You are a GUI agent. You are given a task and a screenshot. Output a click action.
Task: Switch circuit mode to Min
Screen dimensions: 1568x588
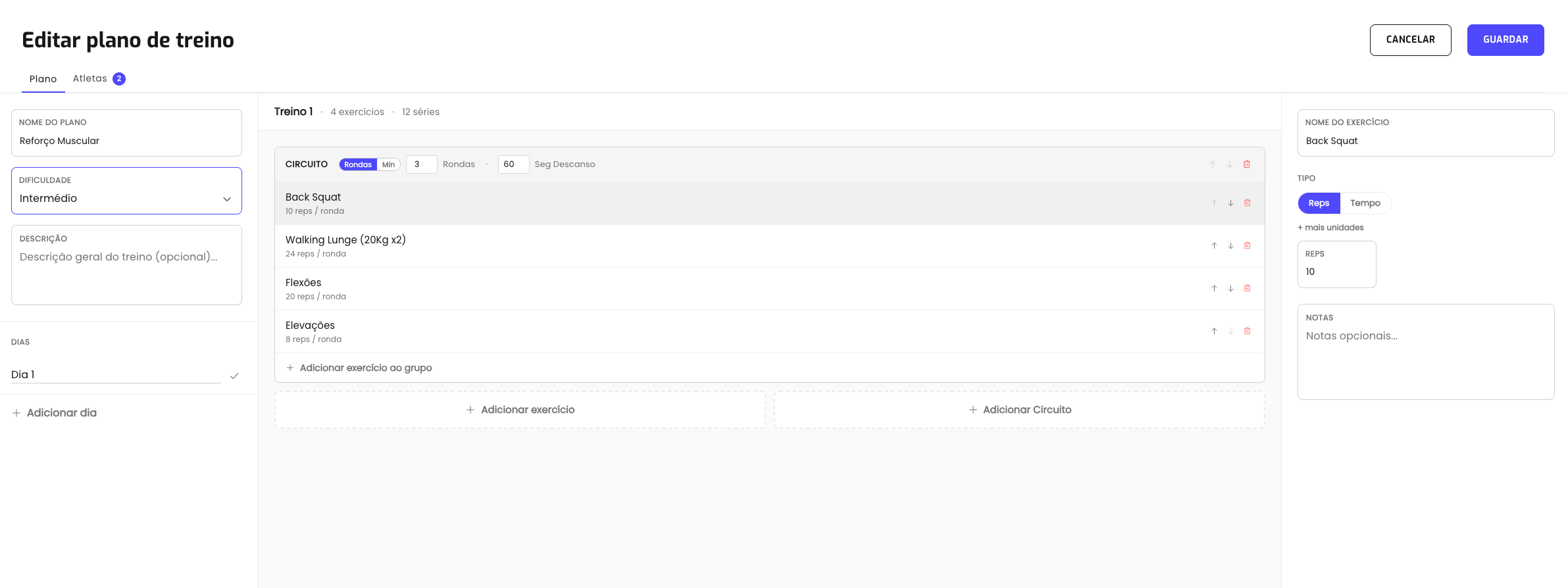click(x=389, y=164)
